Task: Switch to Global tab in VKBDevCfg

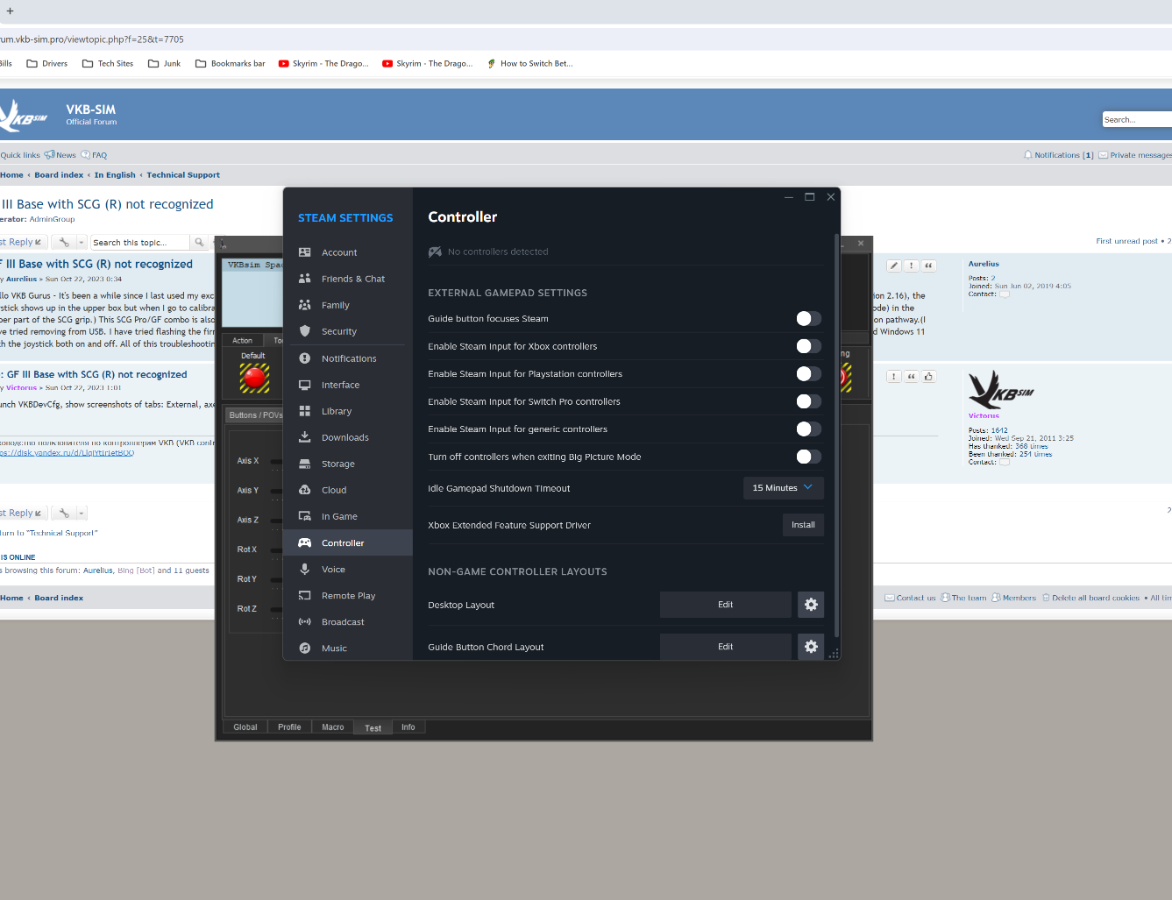Action: (244, 727)
